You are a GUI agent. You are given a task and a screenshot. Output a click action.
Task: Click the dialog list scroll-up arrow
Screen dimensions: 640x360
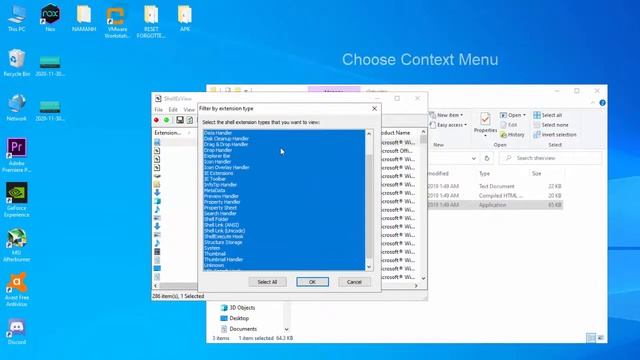pos(369,133)
